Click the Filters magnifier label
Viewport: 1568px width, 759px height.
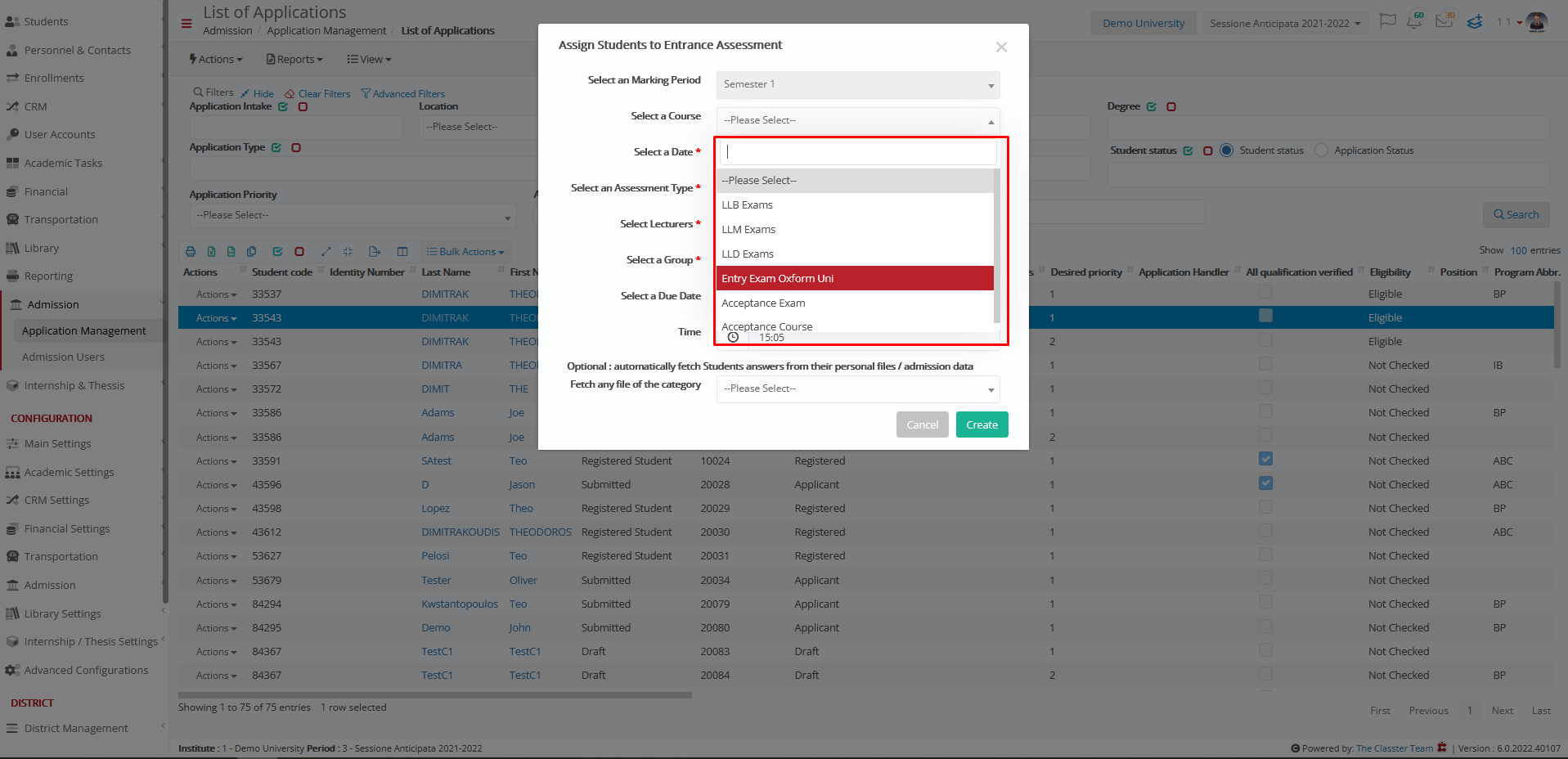(x=213, y=92)
